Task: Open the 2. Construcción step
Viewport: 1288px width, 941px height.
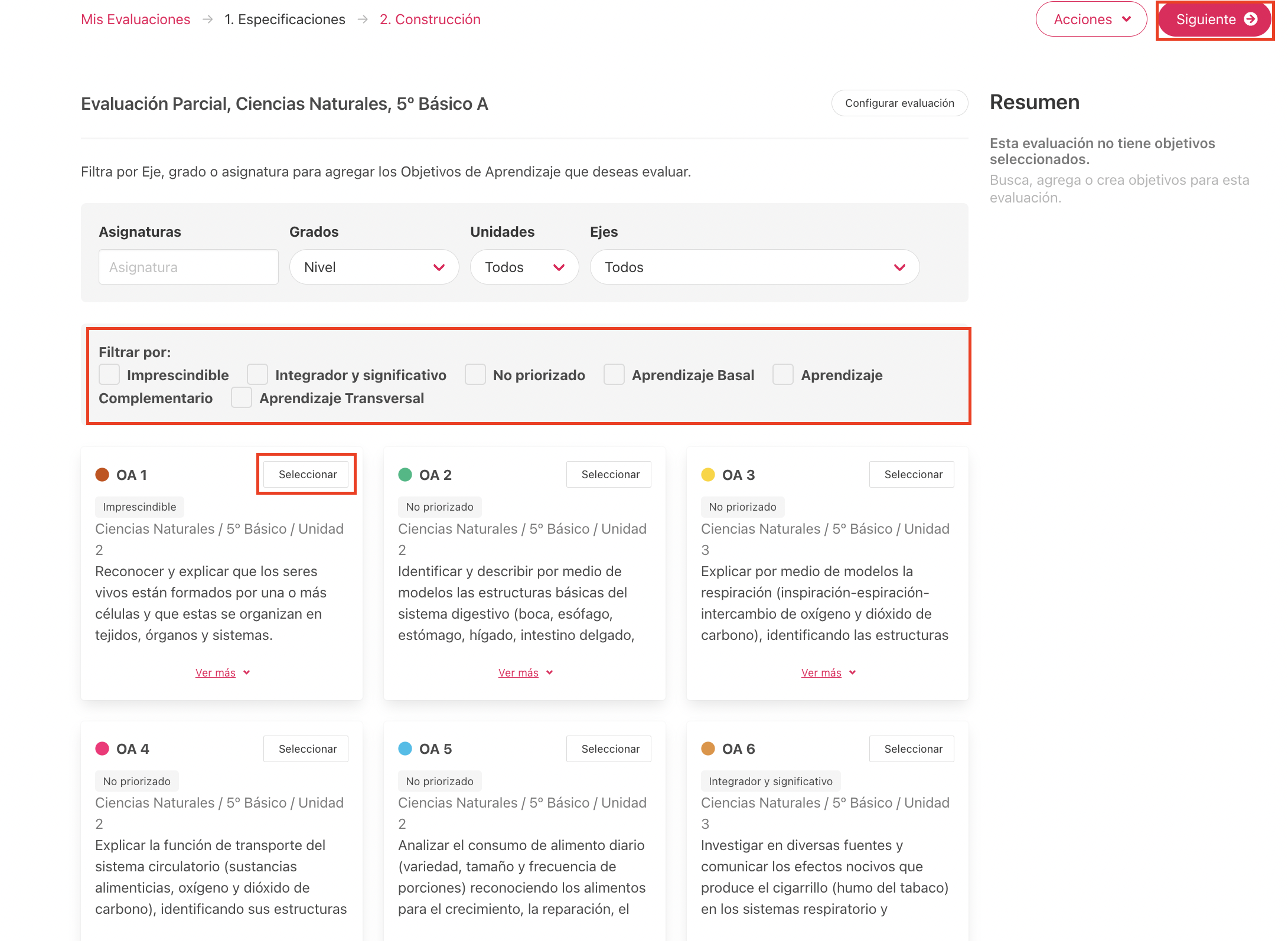Action: pos(430,19)
